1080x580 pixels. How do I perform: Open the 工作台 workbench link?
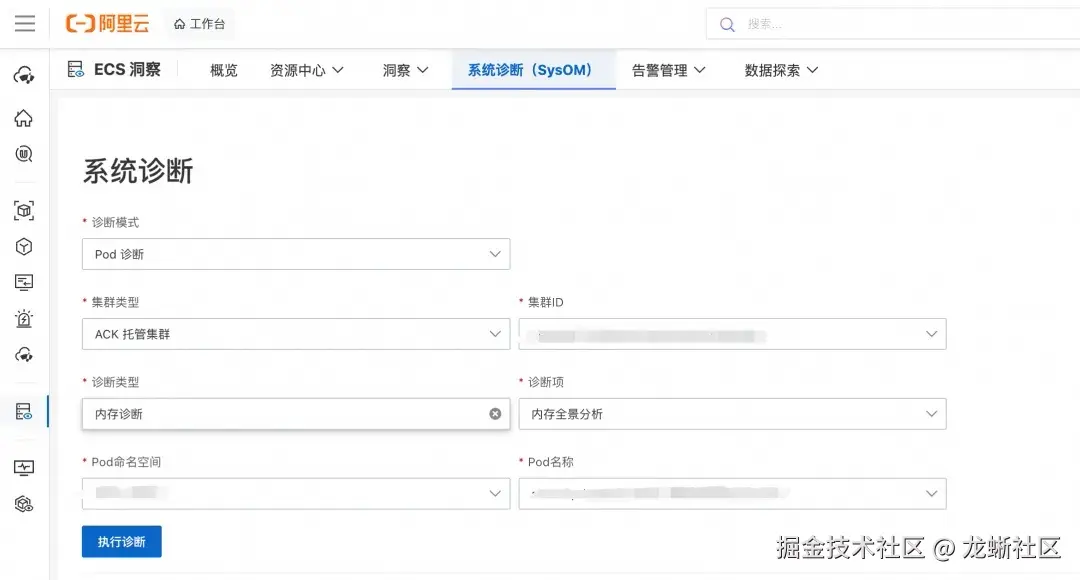[x=200, y=24]
